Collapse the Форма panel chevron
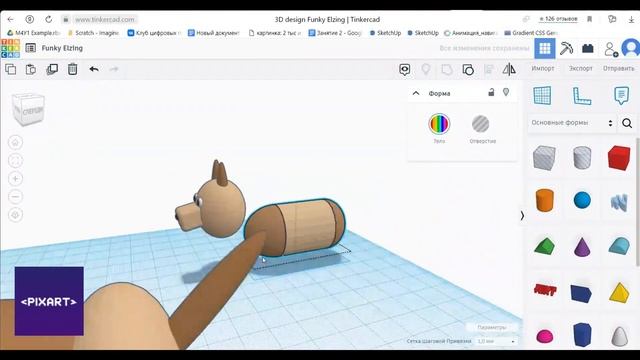The height and width of the screenshot is (360, 640). 416,93
